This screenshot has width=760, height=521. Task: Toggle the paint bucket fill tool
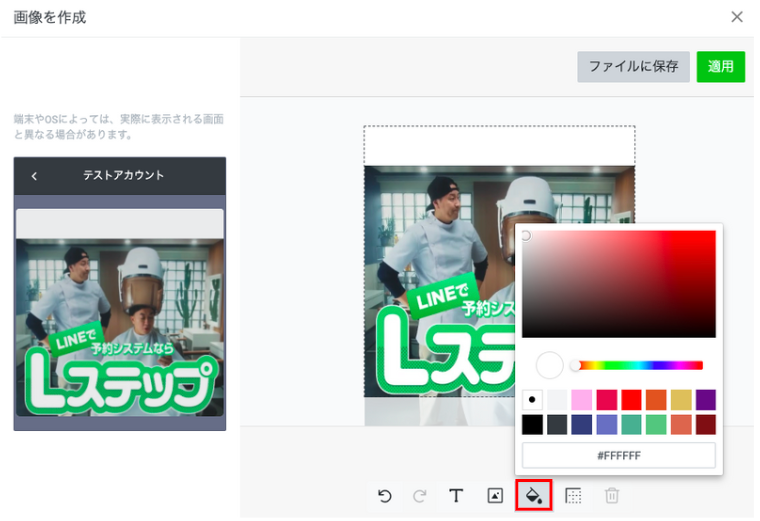tap(534, 495)
